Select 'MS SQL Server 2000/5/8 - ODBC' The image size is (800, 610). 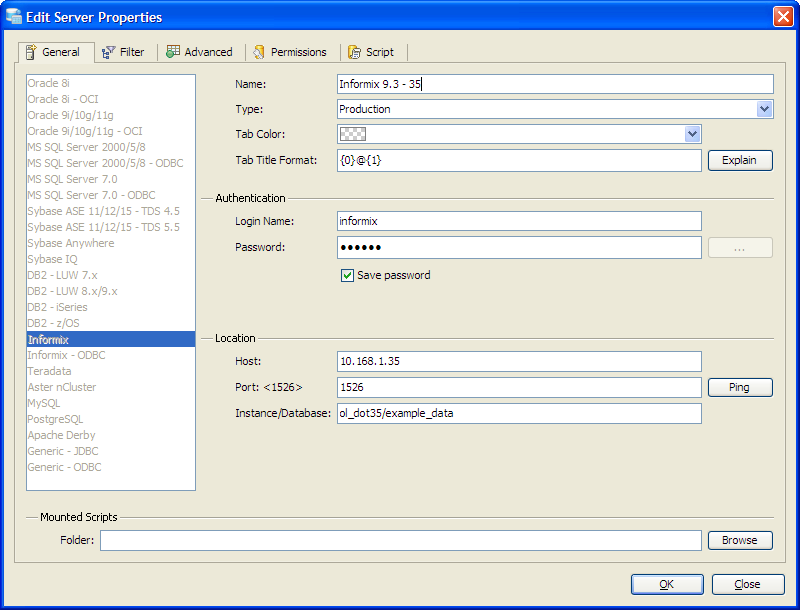pos(111,163)
